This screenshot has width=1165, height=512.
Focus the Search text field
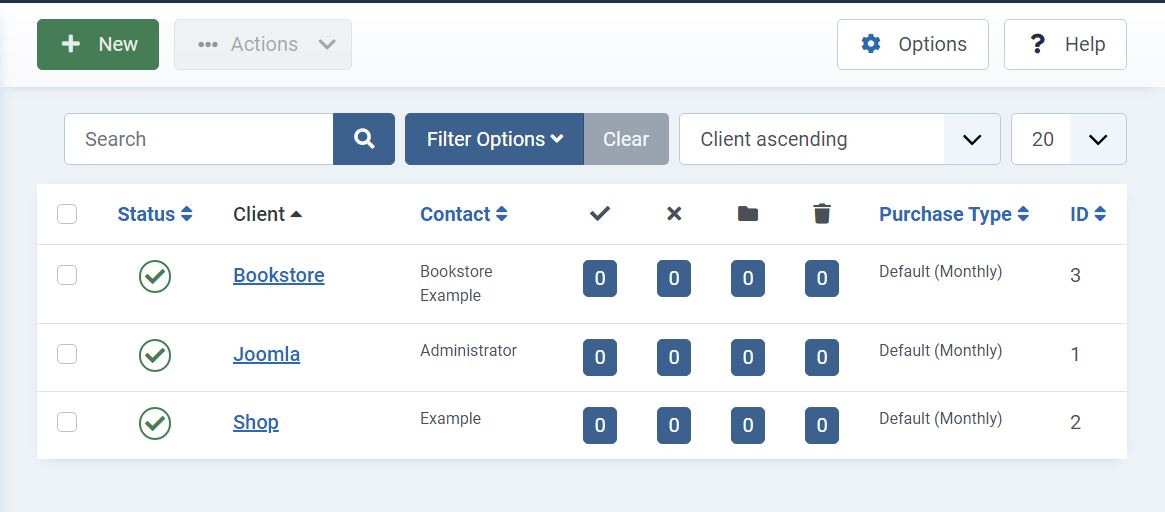(x=198, y=139)
